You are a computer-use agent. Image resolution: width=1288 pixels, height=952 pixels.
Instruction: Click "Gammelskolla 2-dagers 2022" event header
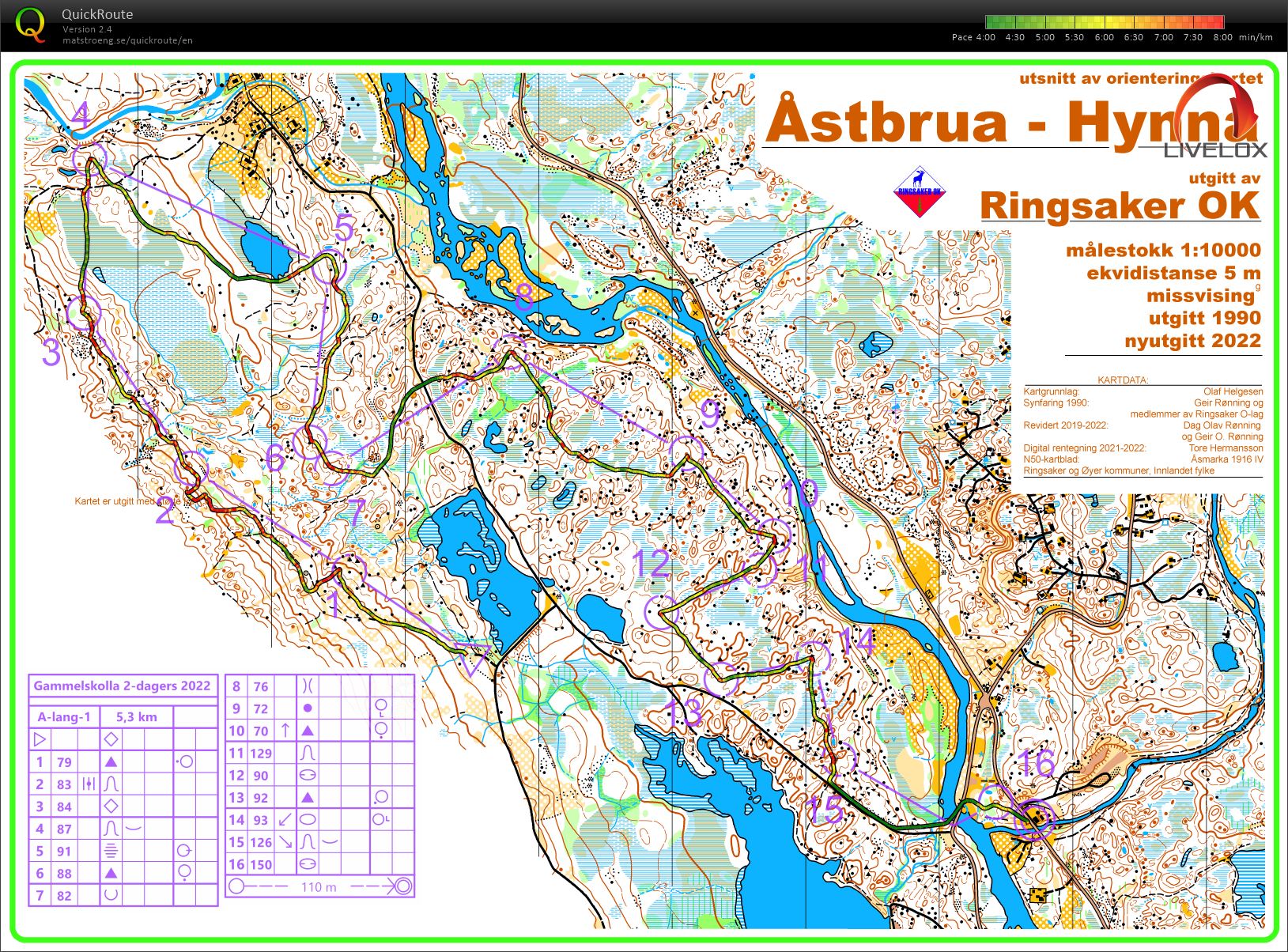pyautogui.click(x=122, y=686)
